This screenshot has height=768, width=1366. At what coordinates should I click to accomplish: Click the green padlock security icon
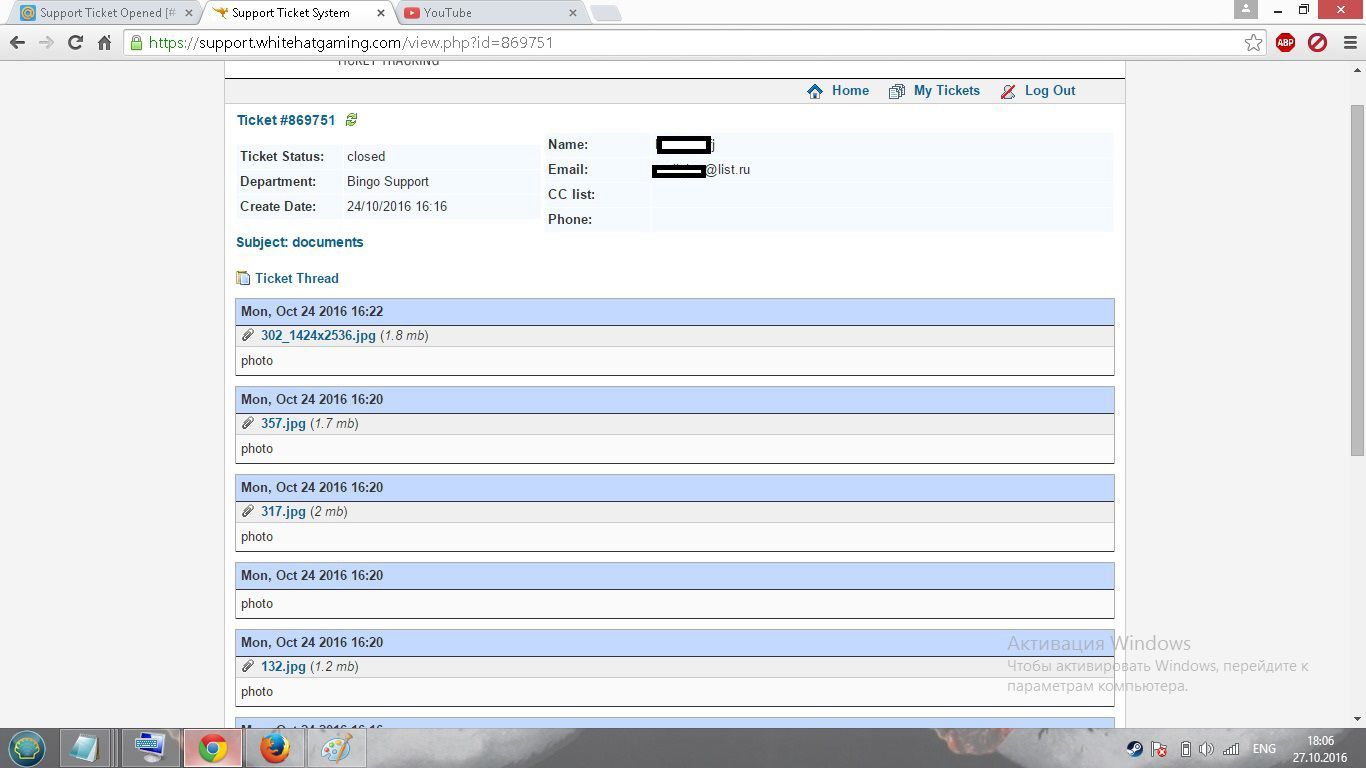[x=136, y=42]
